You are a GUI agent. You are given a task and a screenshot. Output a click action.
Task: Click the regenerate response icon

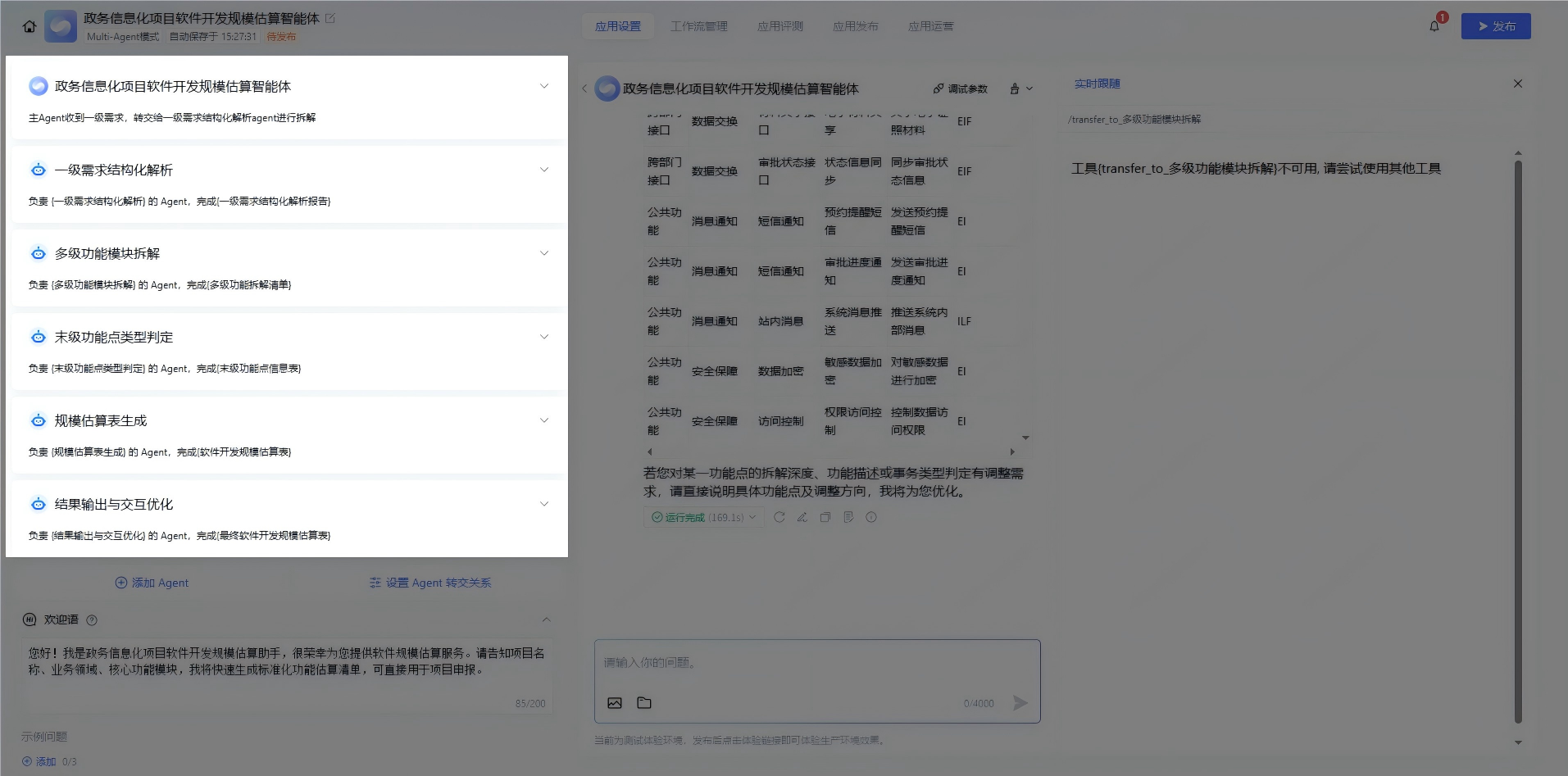coord(779,517)
